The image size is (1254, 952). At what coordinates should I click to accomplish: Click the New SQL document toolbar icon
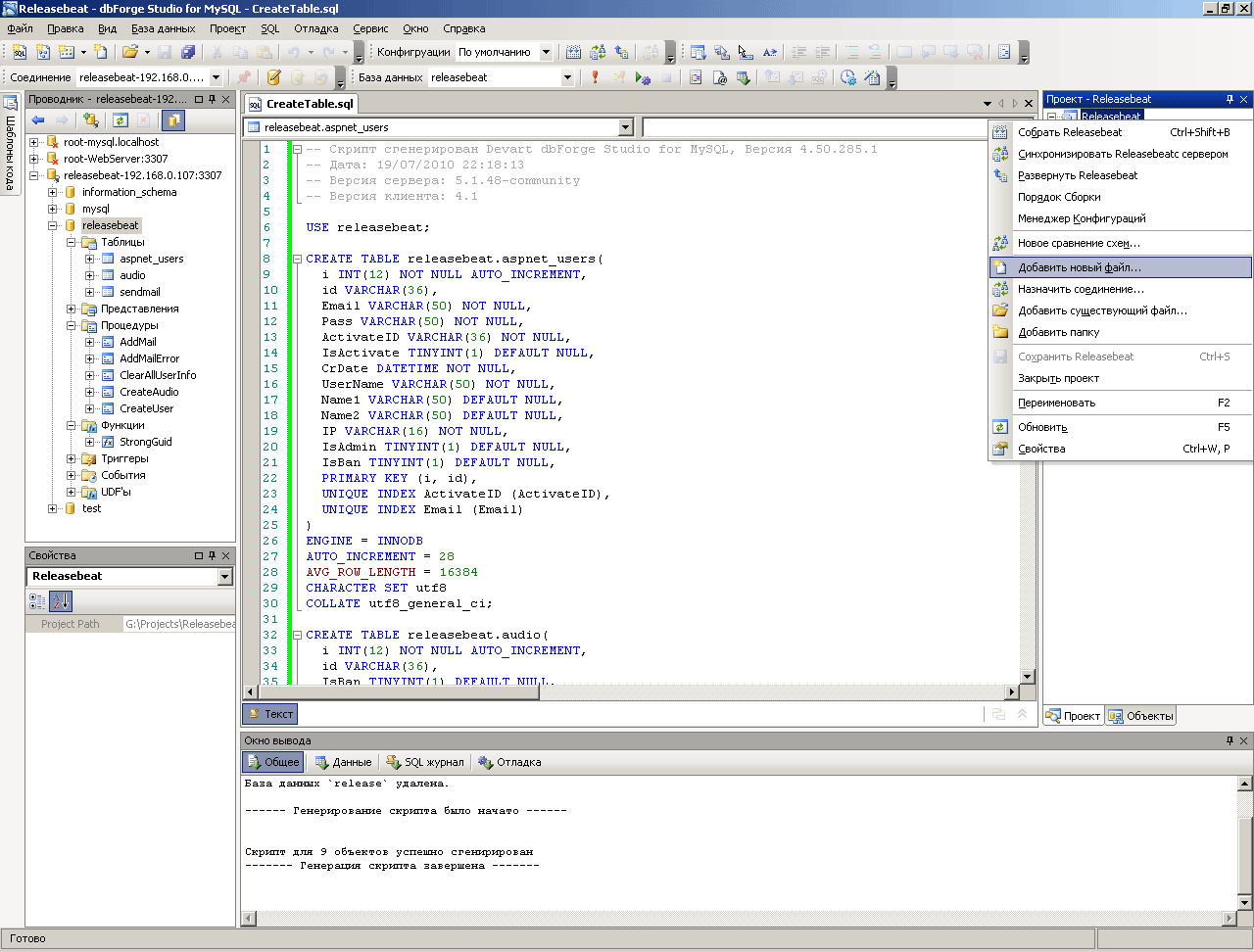[x=20, y=52]
